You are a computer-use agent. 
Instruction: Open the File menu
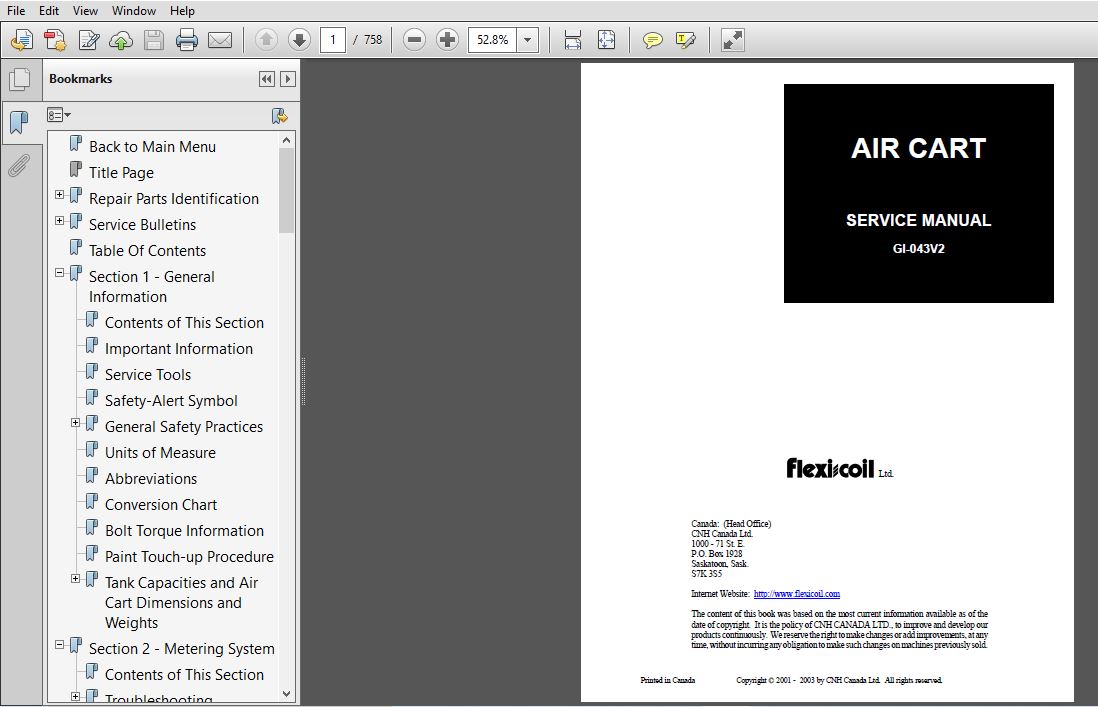16,10
